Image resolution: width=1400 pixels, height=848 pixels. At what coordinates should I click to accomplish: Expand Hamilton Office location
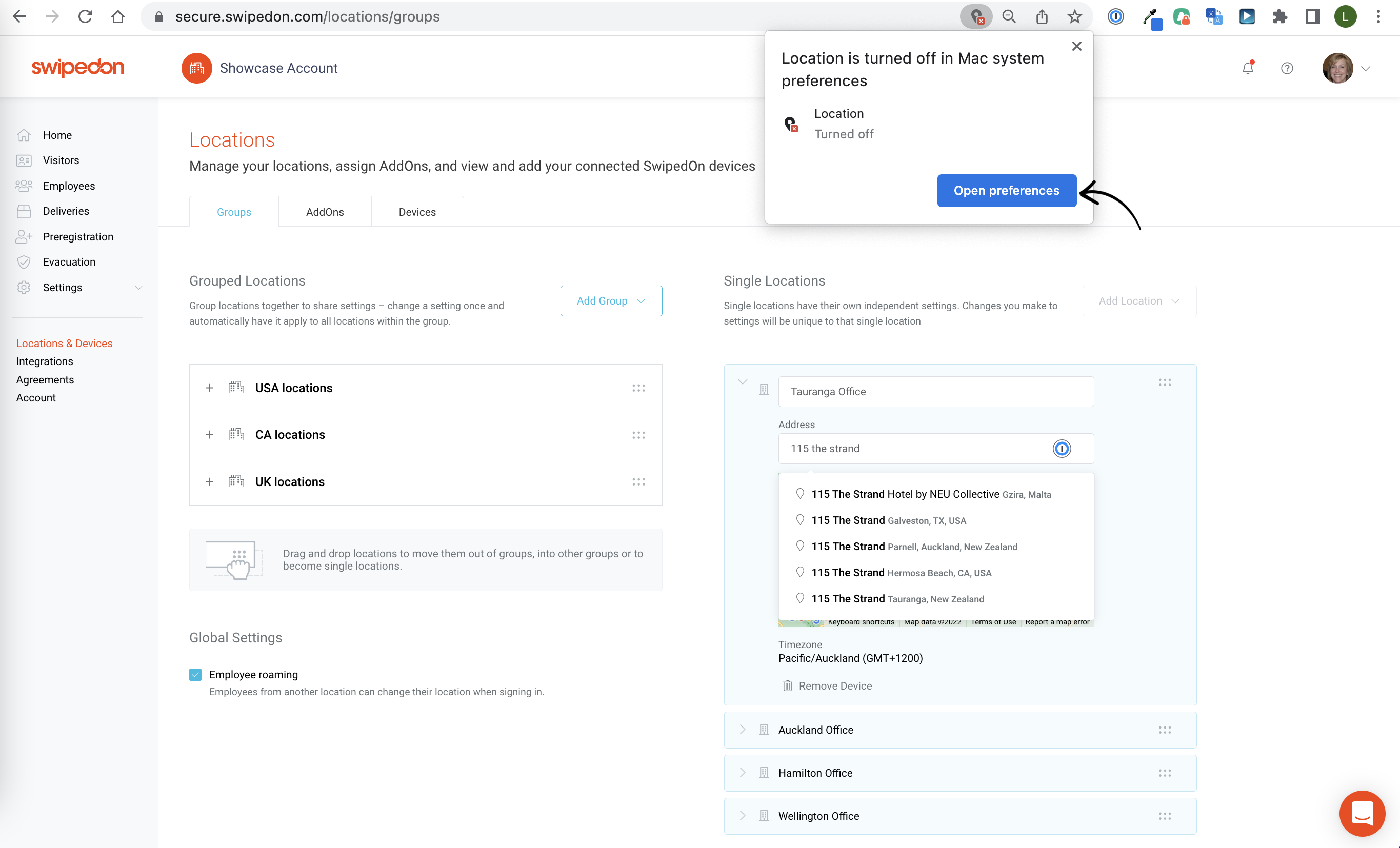click(x=743, y=773)
